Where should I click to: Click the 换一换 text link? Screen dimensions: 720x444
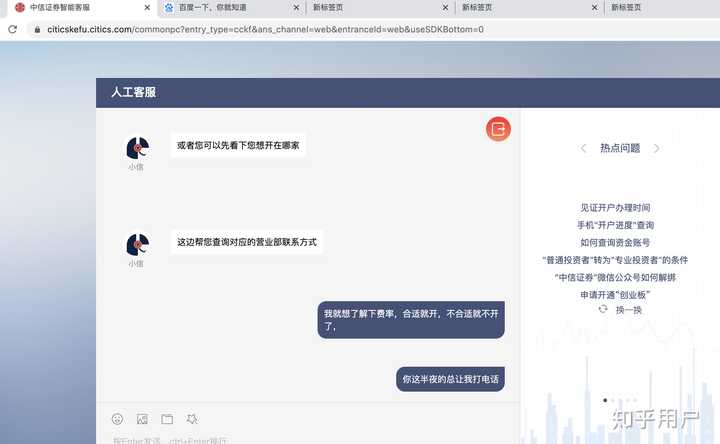628,310
